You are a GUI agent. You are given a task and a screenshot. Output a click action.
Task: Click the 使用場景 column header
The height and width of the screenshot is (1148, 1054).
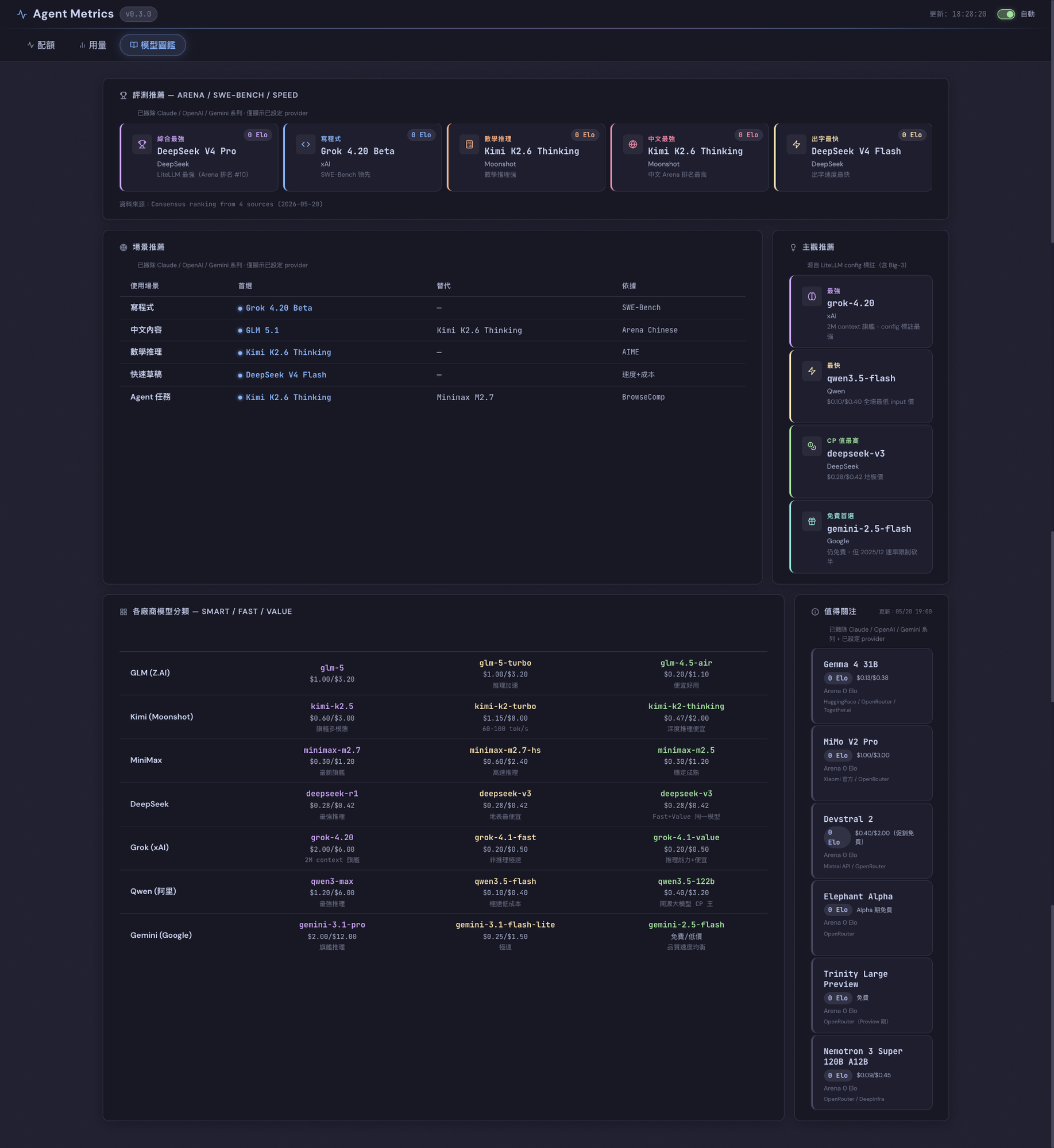pyautogui.click(x=145, y=286)
